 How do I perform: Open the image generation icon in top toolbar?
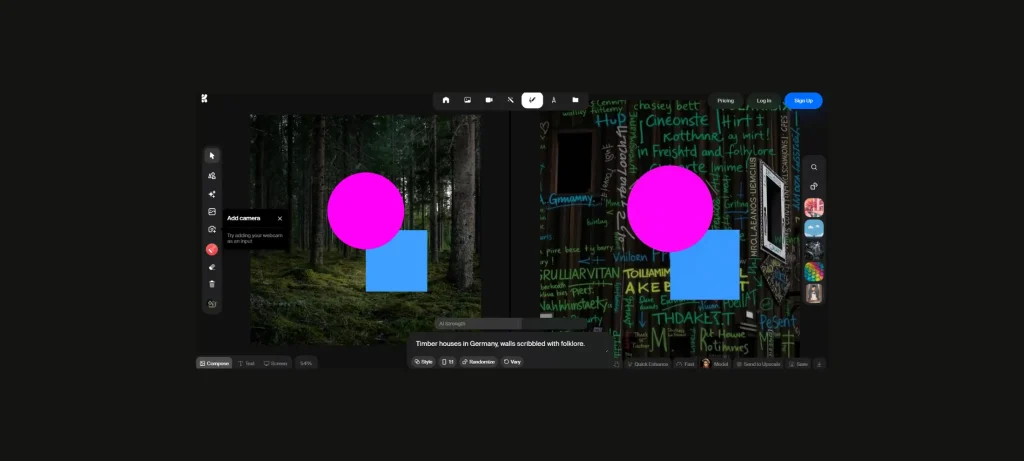click(467, 100)
